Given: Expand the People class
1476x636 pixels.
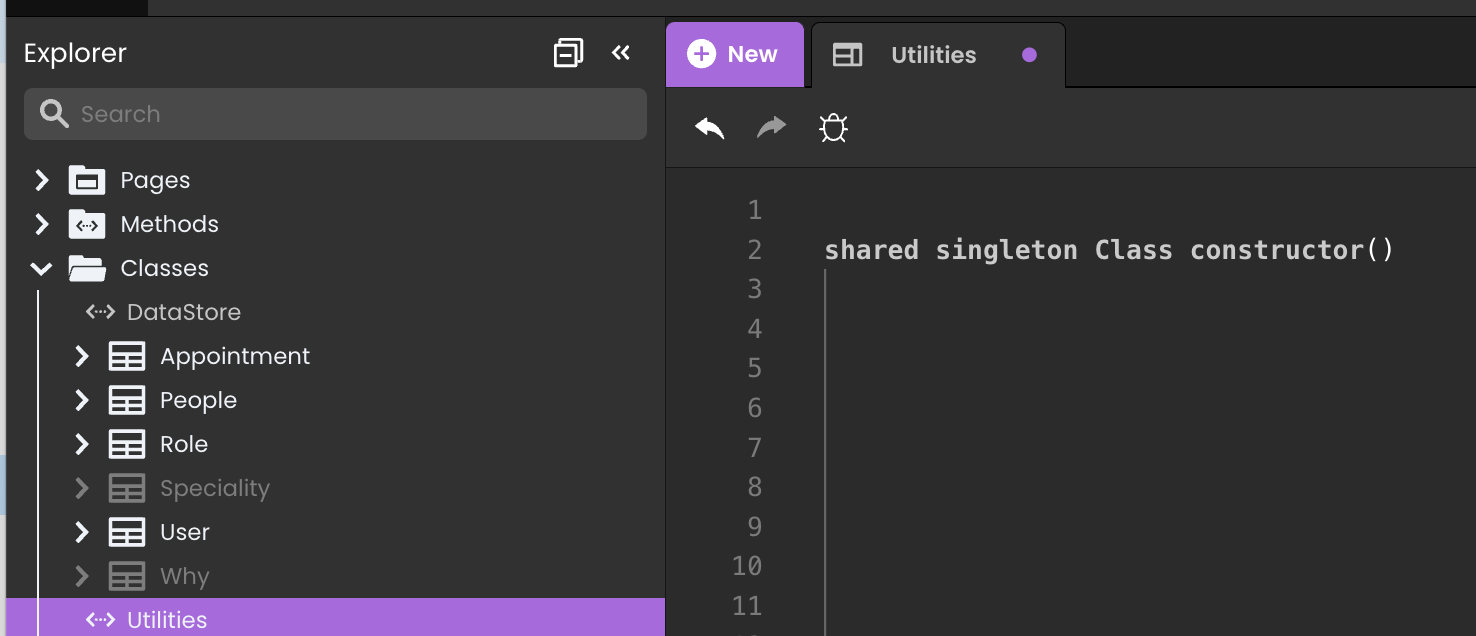Looking at the screenshot, I should click(x=82, y=401).
